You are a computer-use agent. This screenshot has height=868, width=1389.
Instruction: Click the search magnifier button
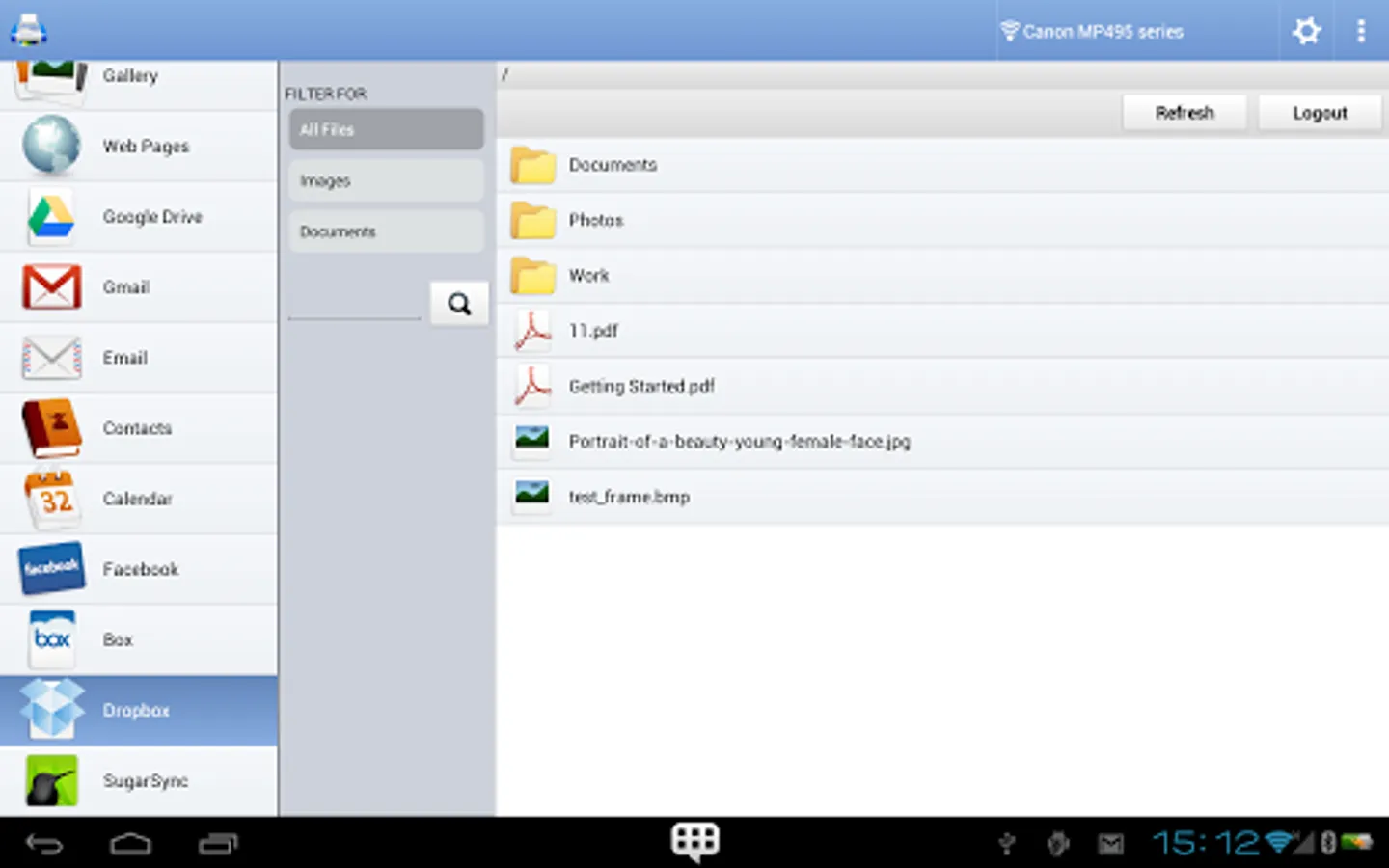click(x=459, y=304)
